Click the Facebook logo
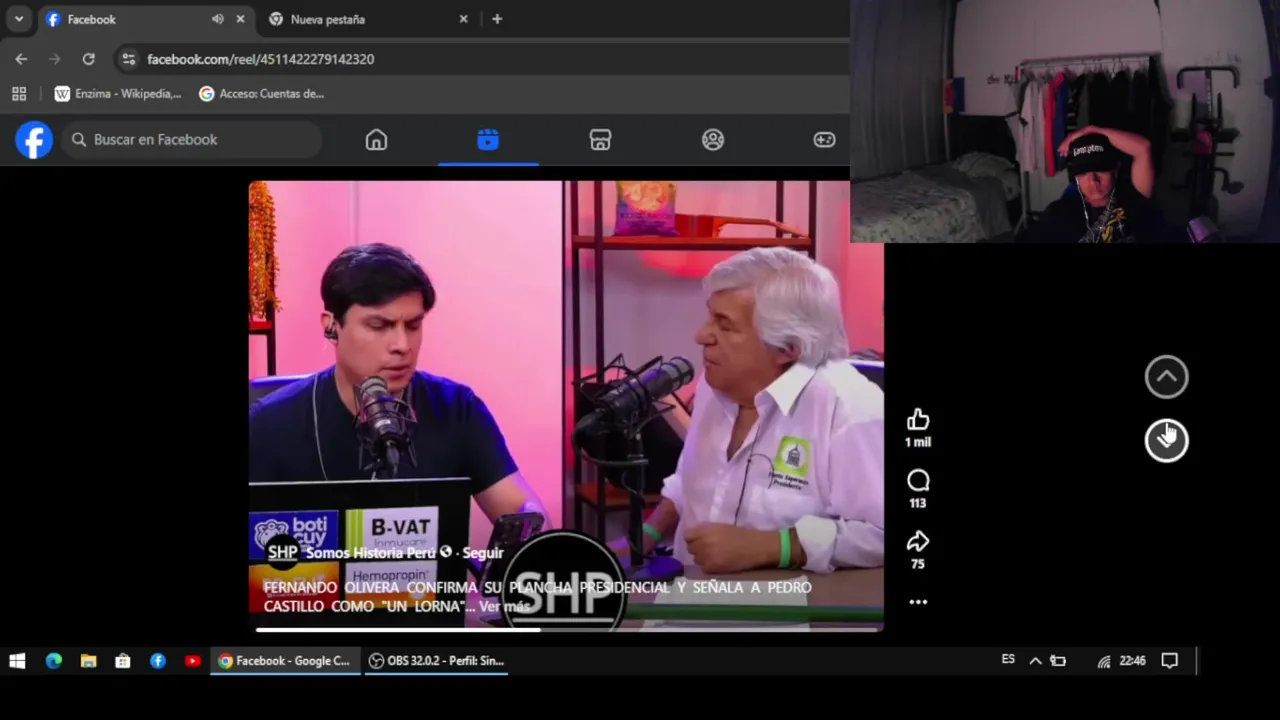The height and width of the screenshot is (720, 1280). [x=34, y=140]
